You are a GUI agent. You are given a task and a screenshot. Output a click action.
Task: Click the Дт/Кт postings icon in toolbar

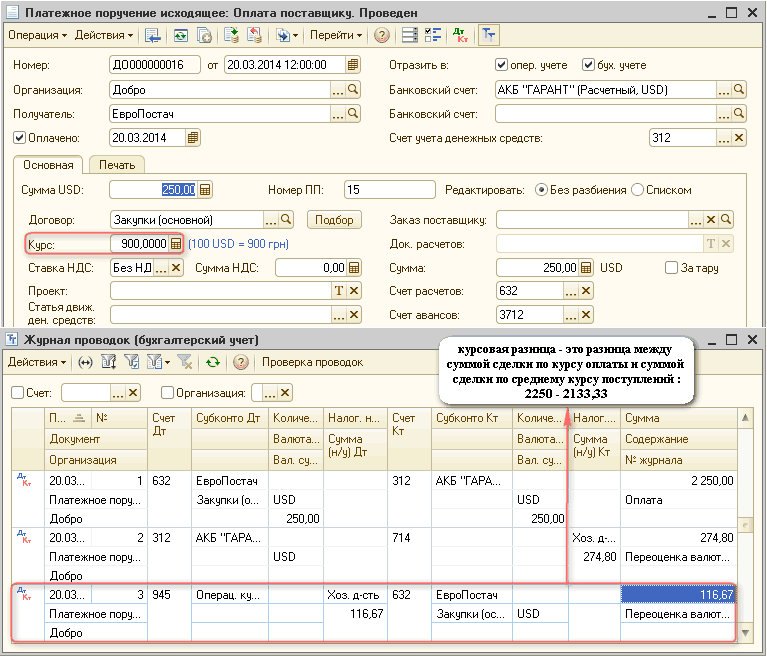point(461,35)
